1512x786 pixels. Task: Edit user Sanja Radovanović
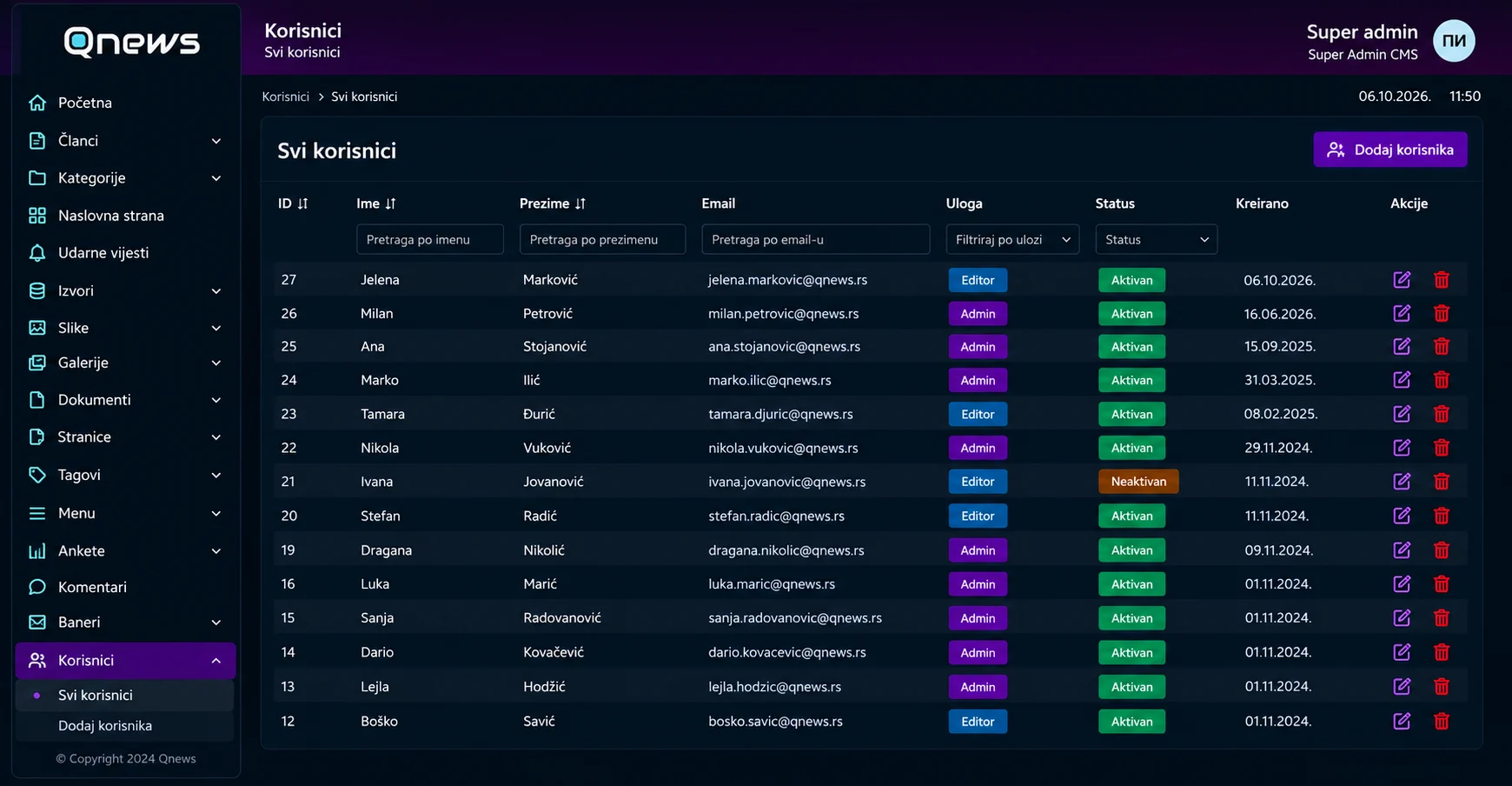(x=1402, y=617)
